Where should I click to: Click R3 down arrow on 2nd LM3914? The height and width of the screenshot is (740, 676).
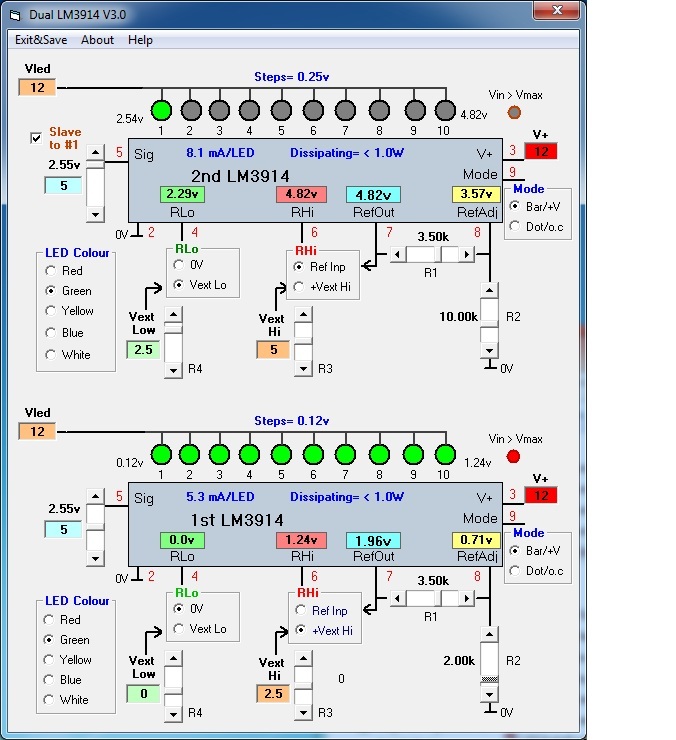tap(303, 369)
